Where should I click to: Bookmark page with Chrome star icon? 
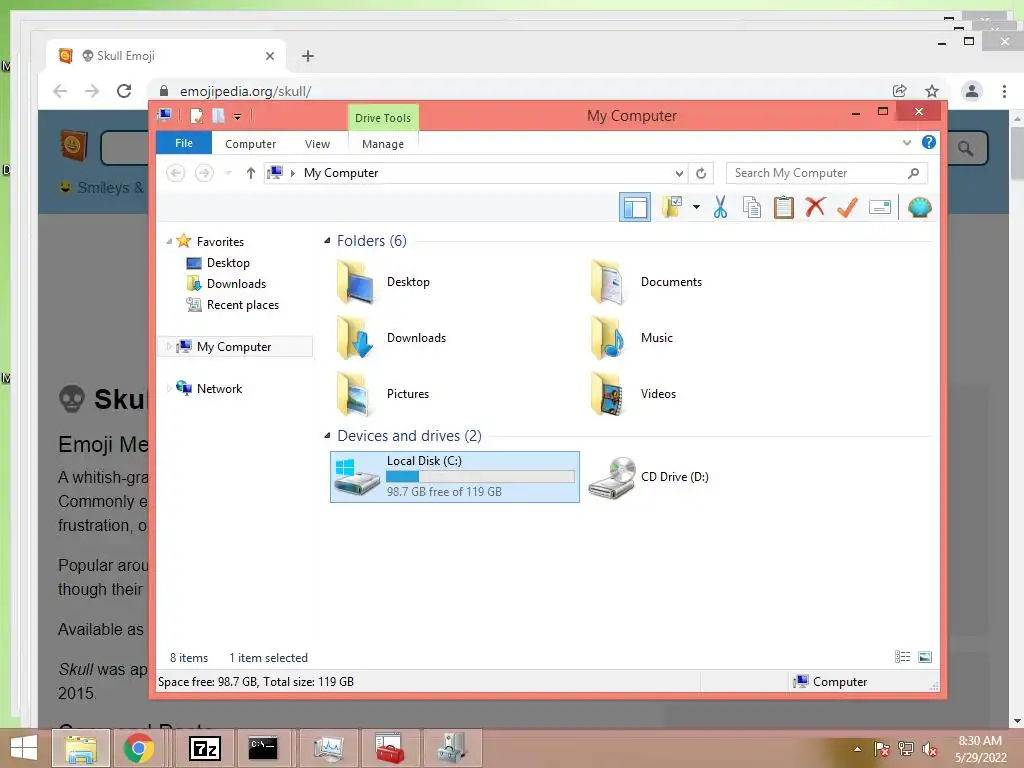coord(932,91)
